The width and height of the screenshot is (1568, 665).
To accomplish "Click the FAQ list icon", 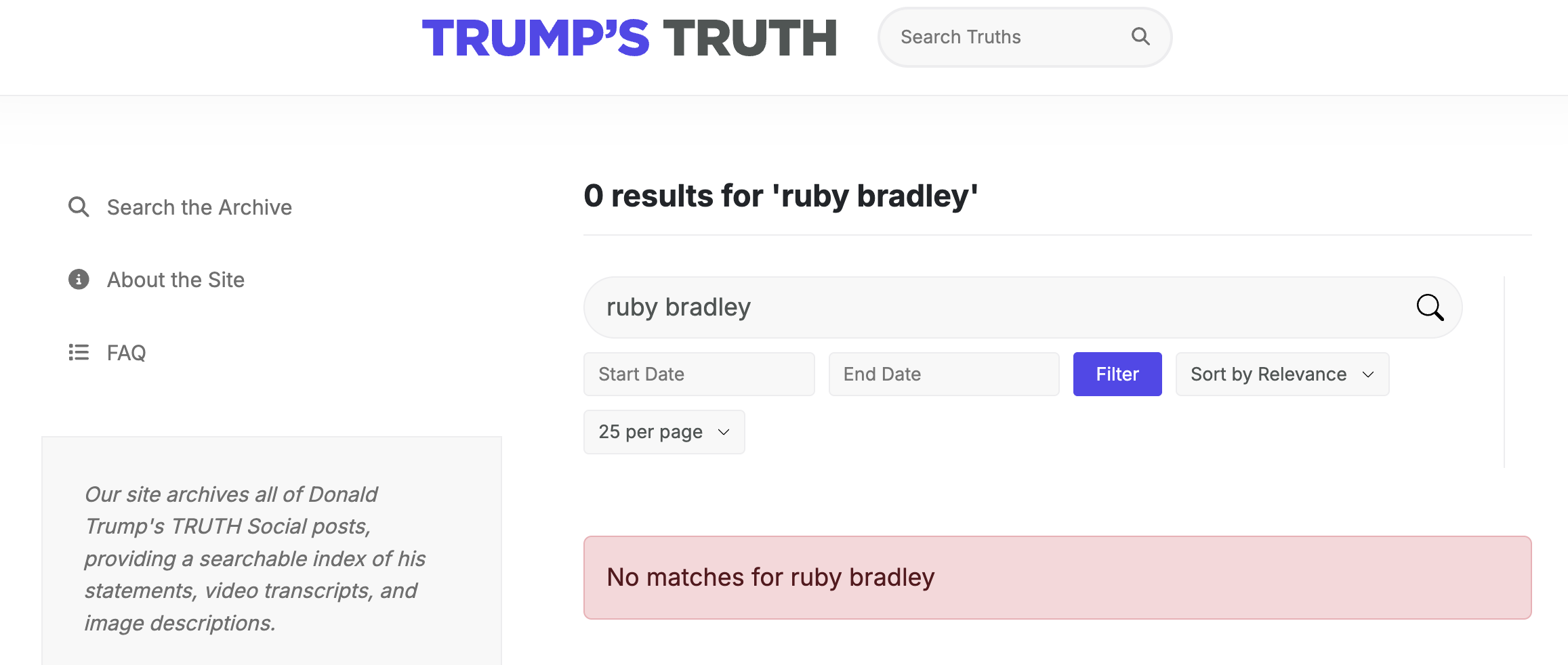I will click(79, 352).
